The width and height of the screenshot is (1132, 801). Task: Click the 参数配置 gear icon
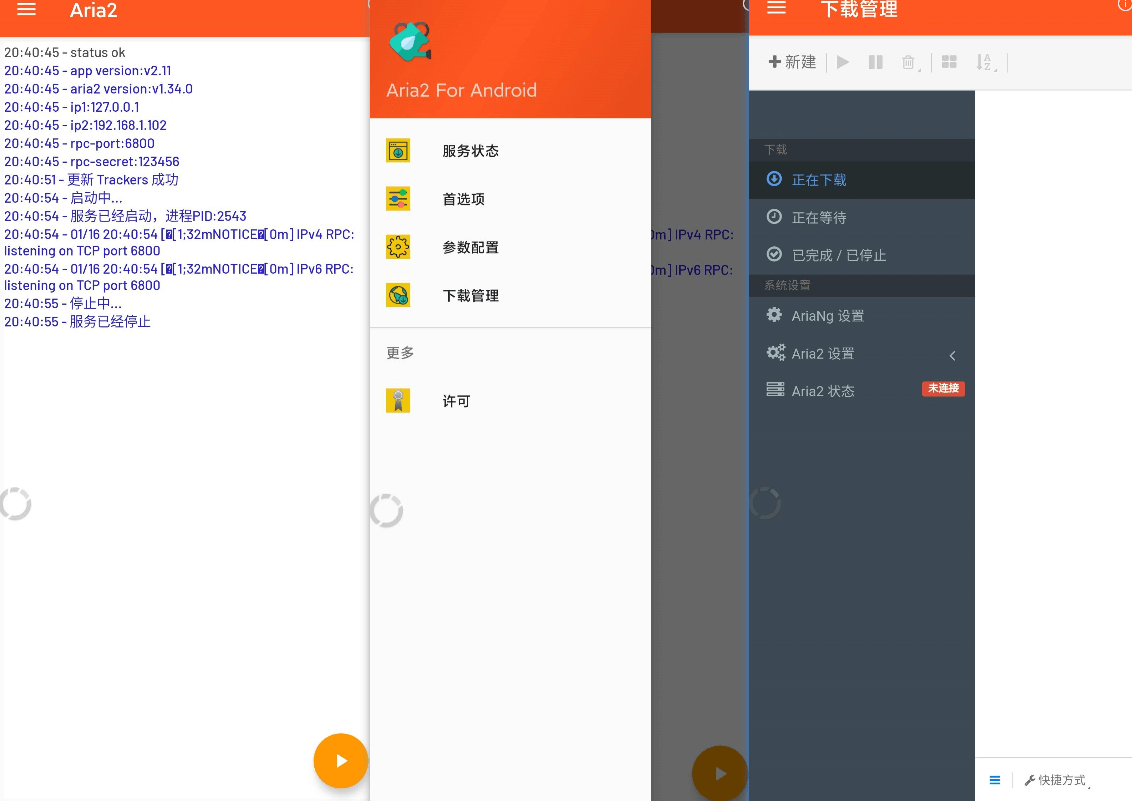point(398,247)
